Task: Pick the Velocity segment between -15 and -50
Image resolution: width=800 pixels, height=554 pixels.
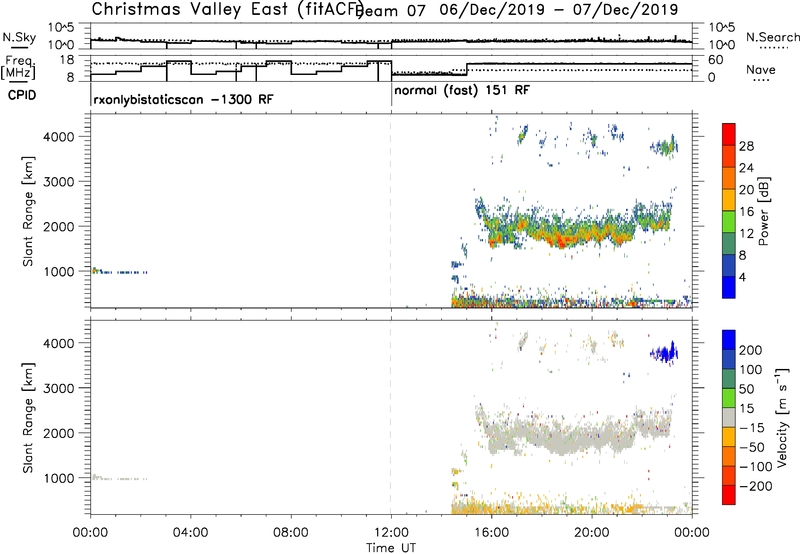Action: [729, 437]
